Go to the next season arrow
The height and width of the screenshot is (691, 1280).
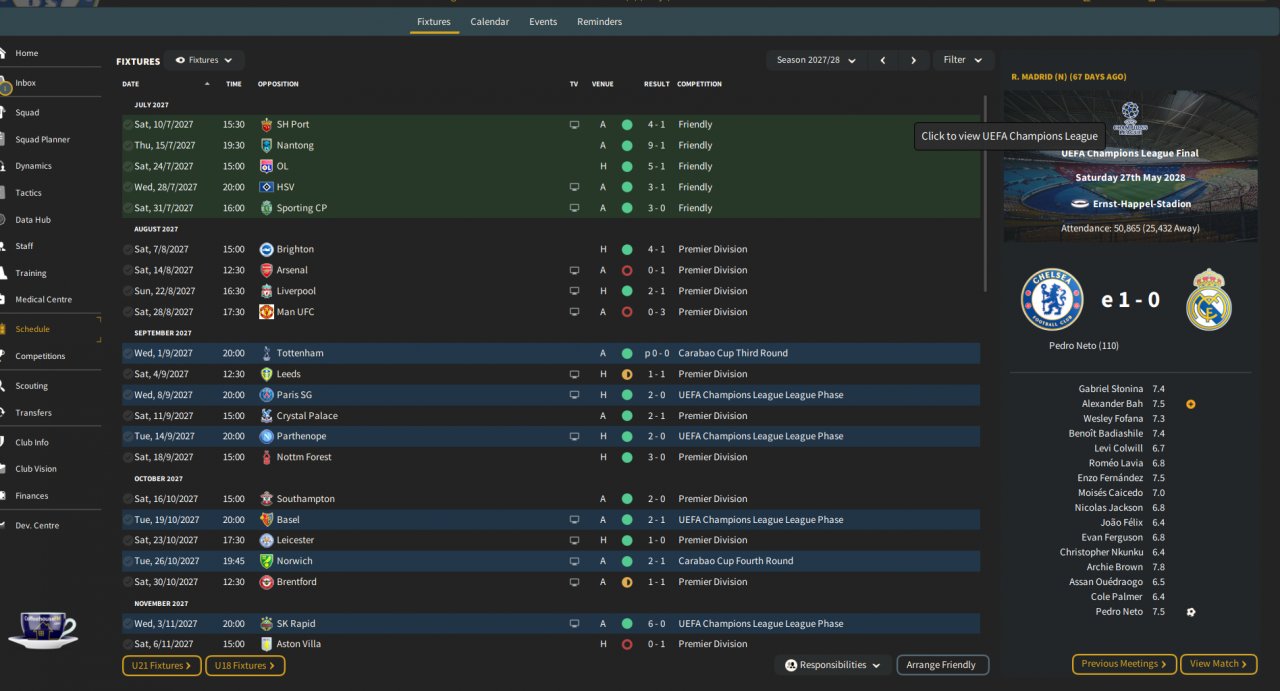pos(913,60)
